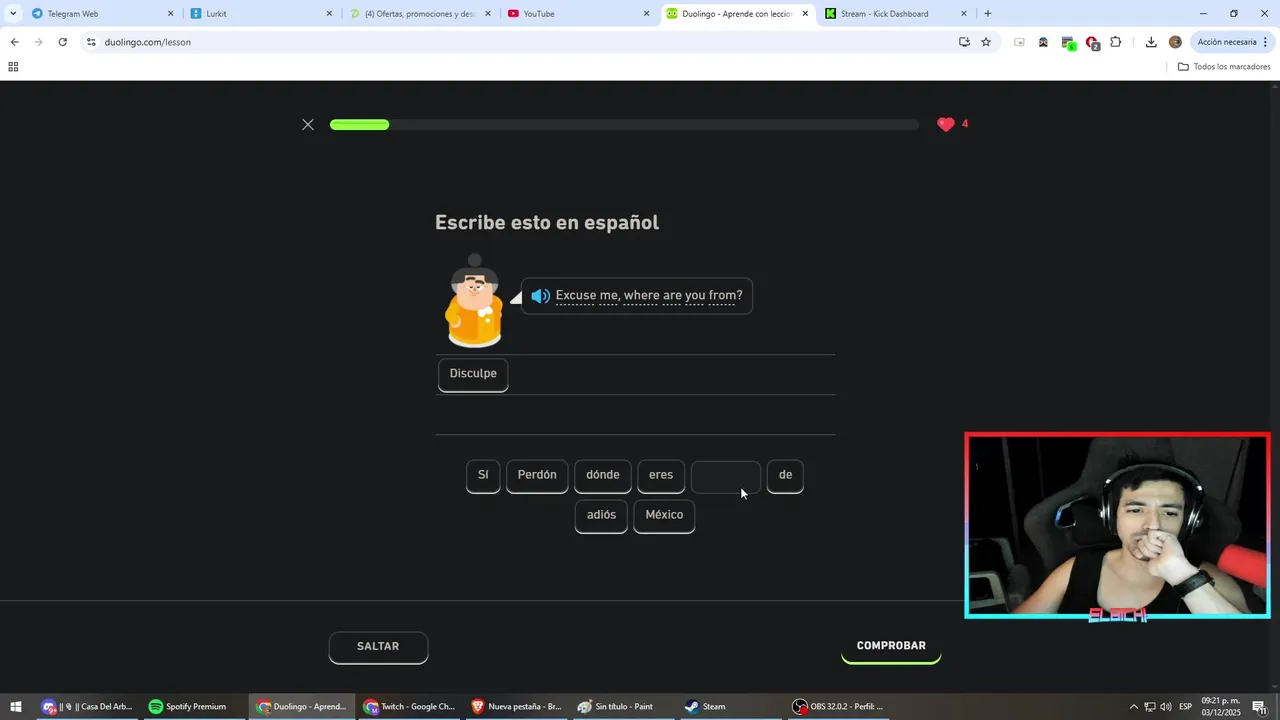Open the apps grid in bookmarks bar

point(13,67)
